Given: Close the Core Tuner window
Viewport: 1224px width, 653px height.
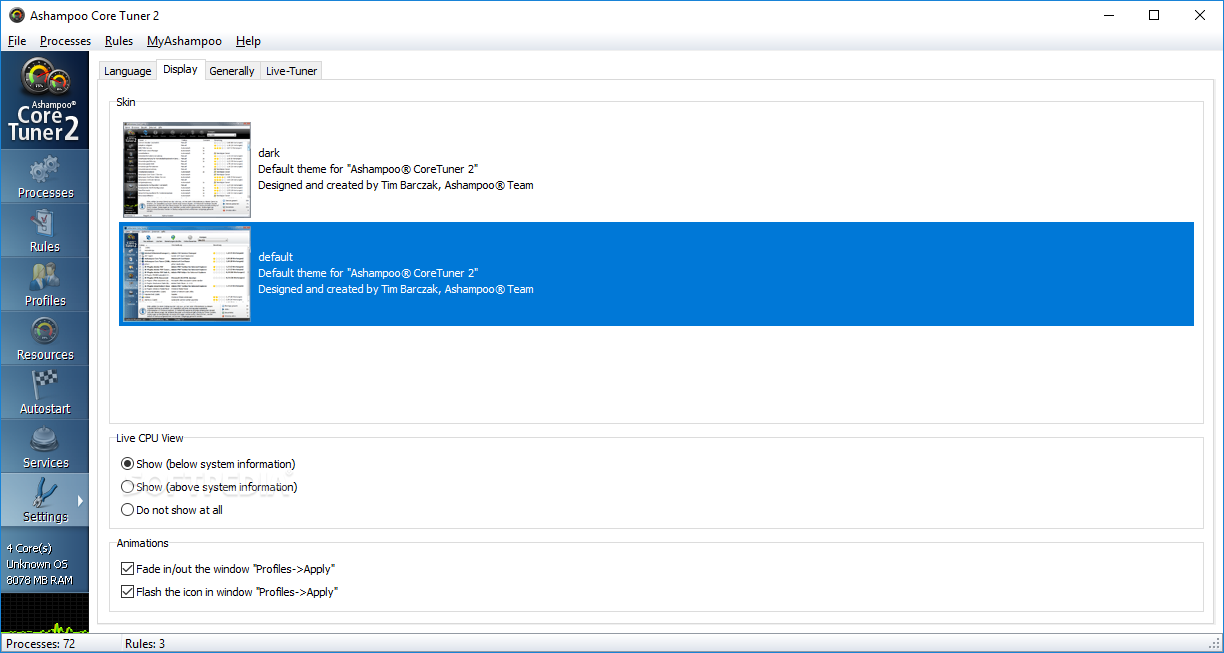Looking at the screenshot, I should coord(1200,15).
